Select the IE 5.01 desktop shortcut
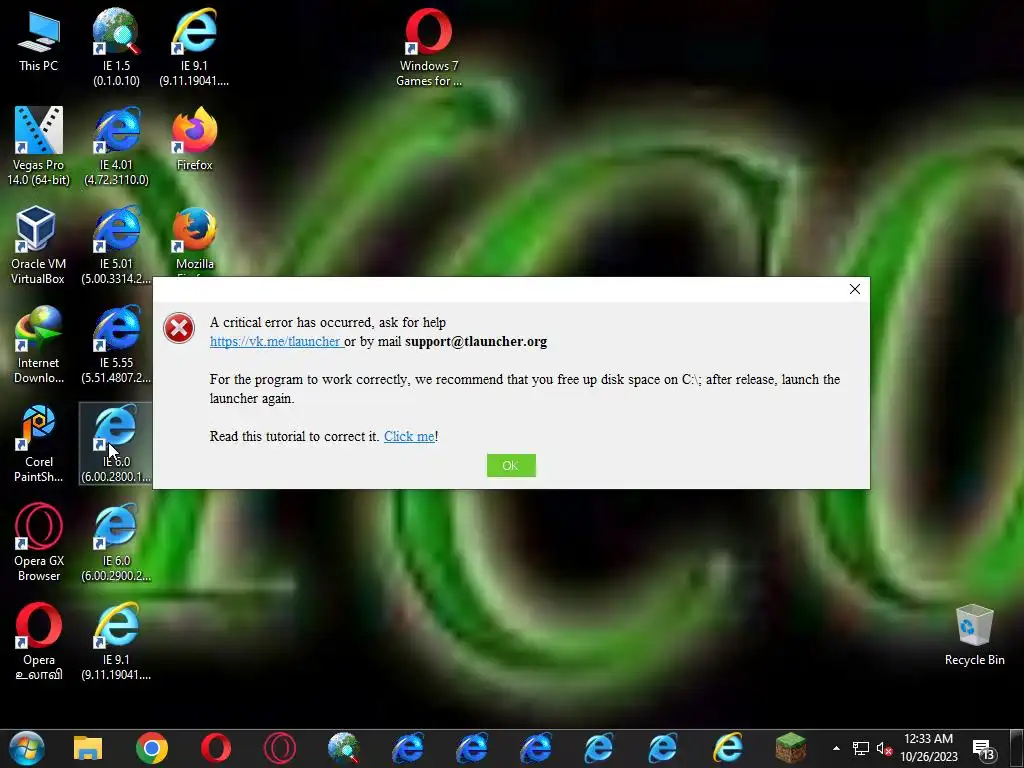 pos(116,246)
